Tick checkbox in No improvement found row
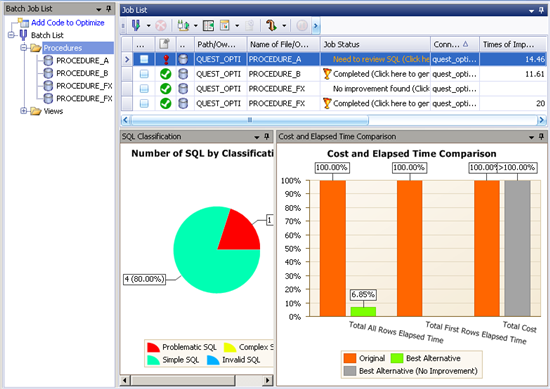 144,89
